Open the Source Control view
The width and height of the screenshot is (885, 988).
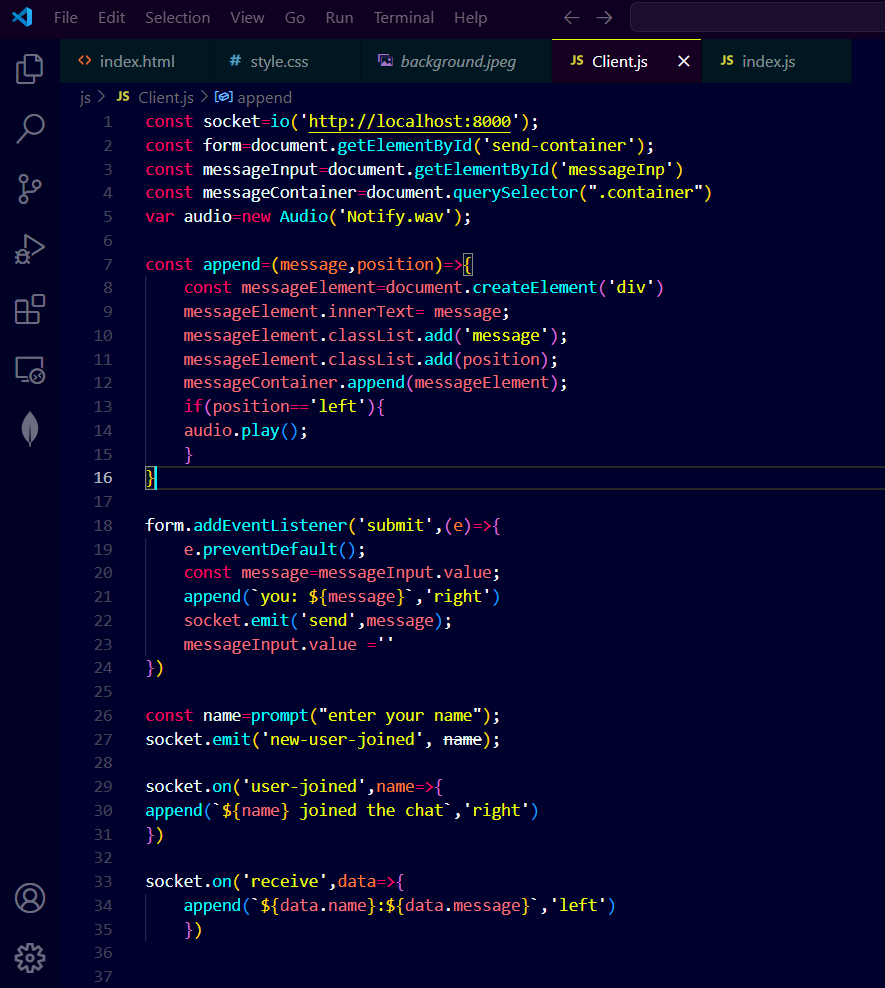click(29, 188)
